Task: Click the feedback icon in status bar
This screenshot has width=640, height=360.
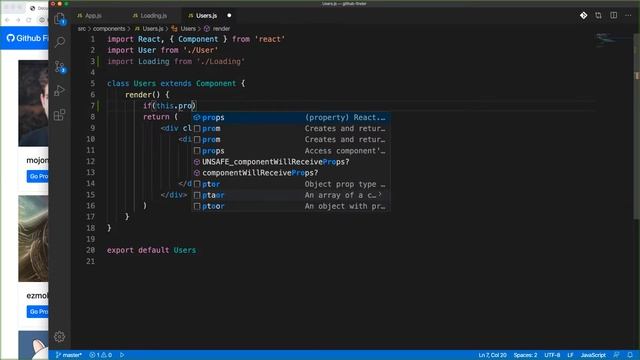Action: click(616, 355)
